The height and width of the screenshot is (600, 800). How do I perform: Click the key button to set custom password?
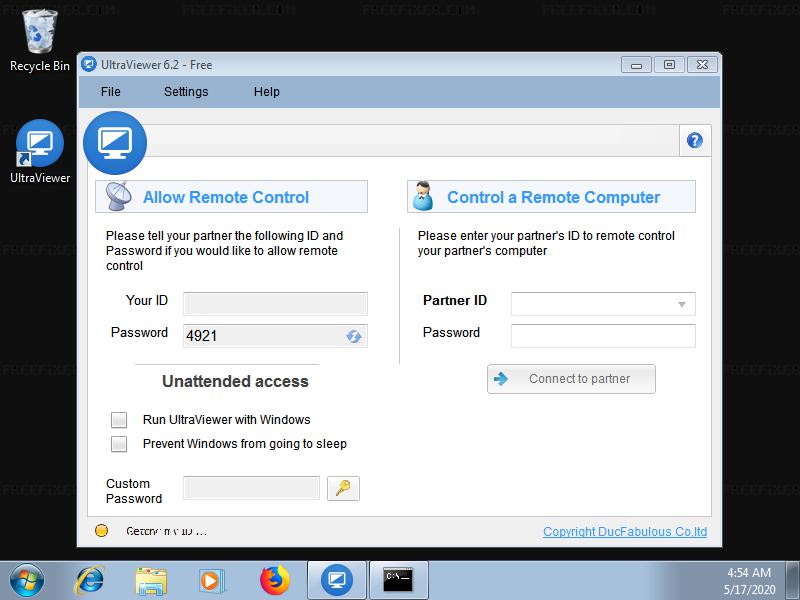point(343,488)
